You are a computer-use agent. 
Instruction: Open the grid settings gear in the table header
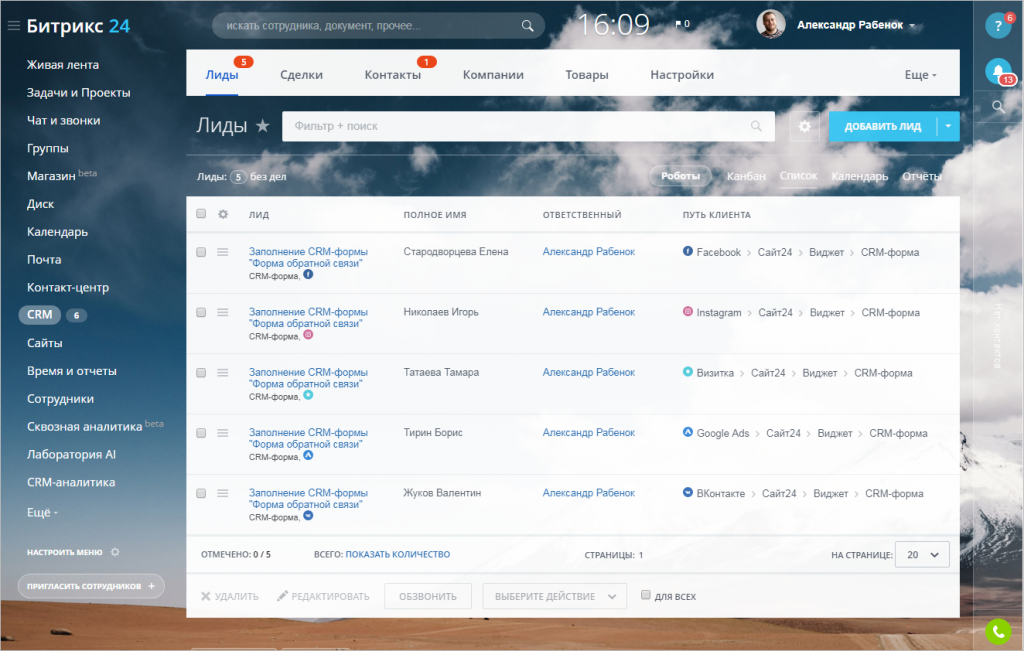(223, 214)
